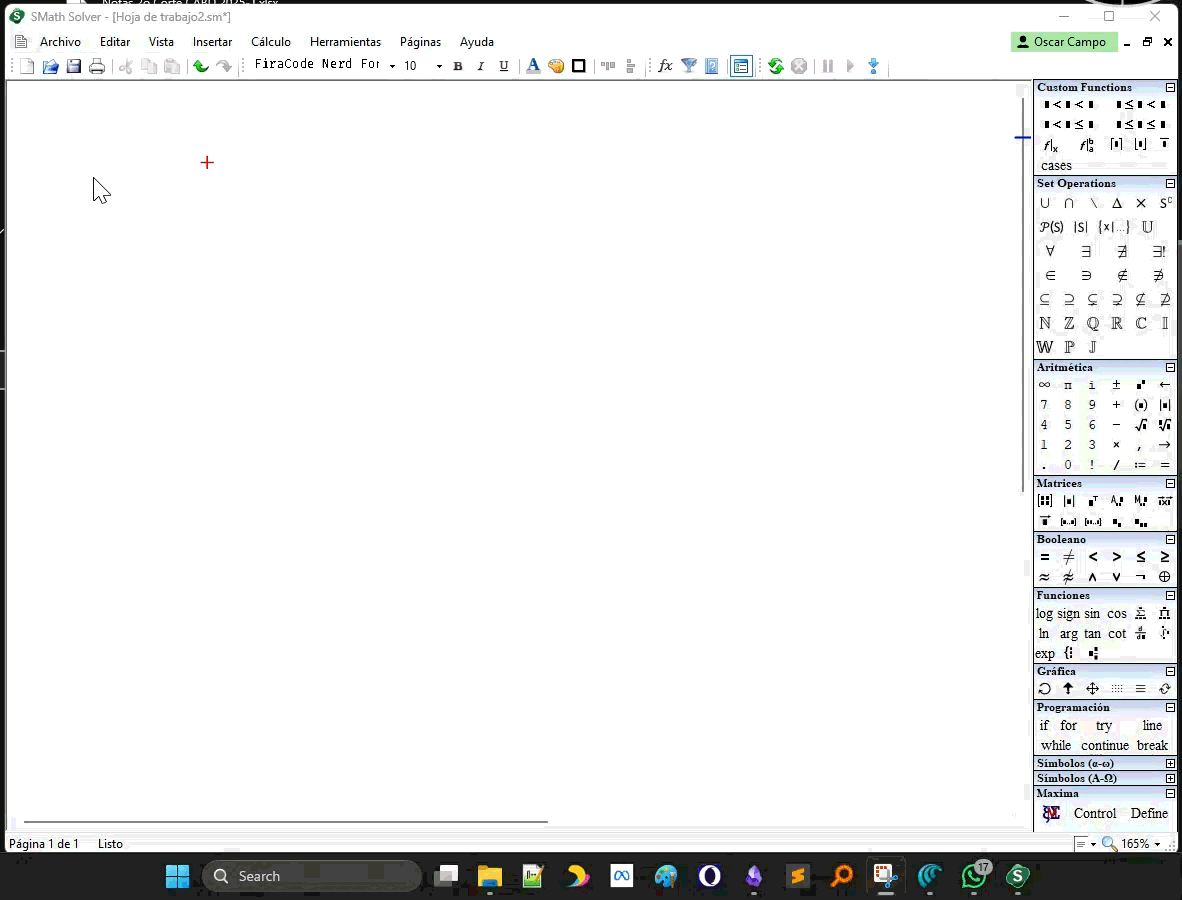Open the font name dropdown
Viewport: 1182px width, 900px height.
[392, 66]
